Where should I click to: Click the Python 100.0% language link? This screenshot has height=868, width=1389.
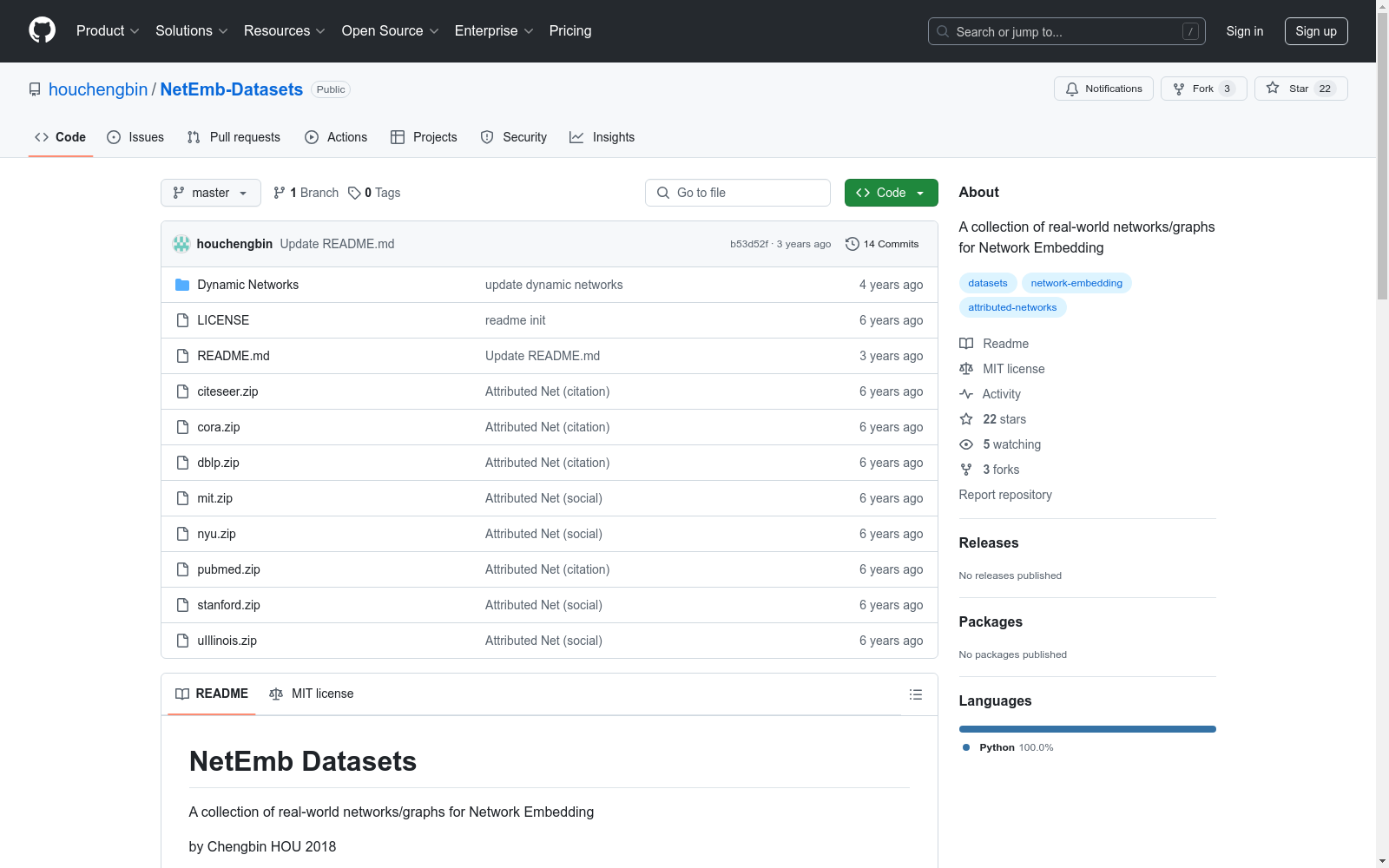pyautogui.click(x=1008, y=747)
